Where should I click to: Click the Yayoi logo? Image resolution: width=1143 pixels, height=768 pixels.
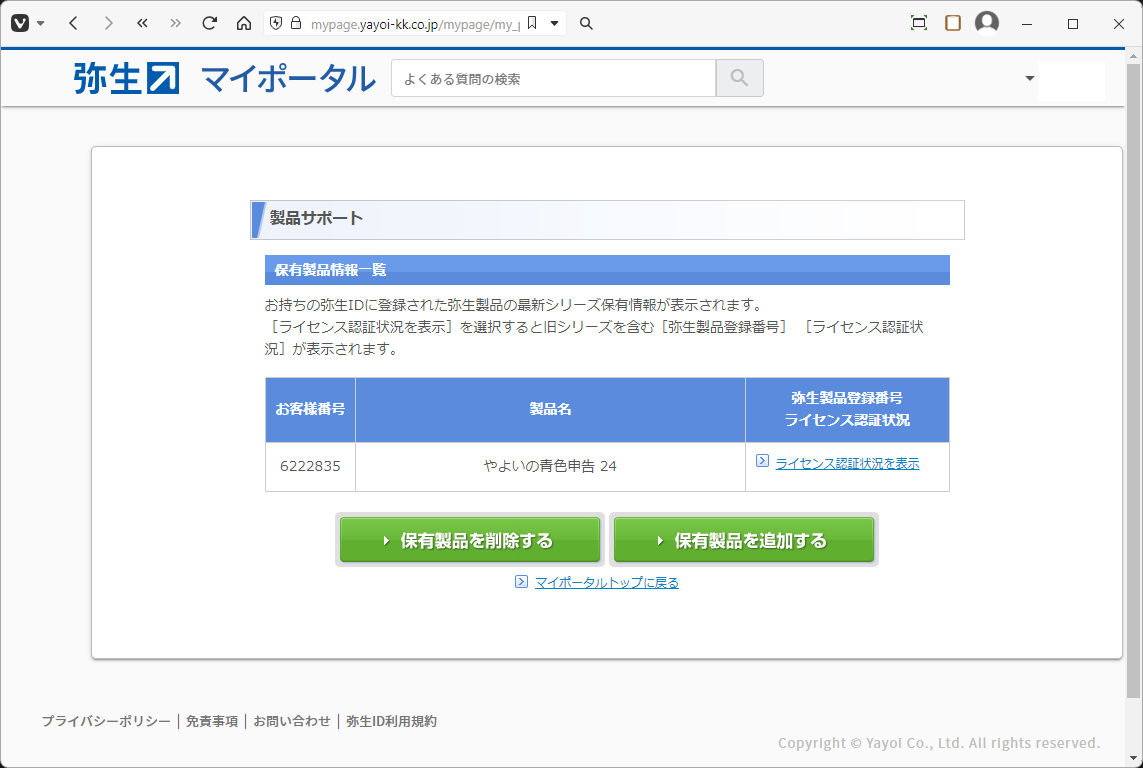pos(126,79)
